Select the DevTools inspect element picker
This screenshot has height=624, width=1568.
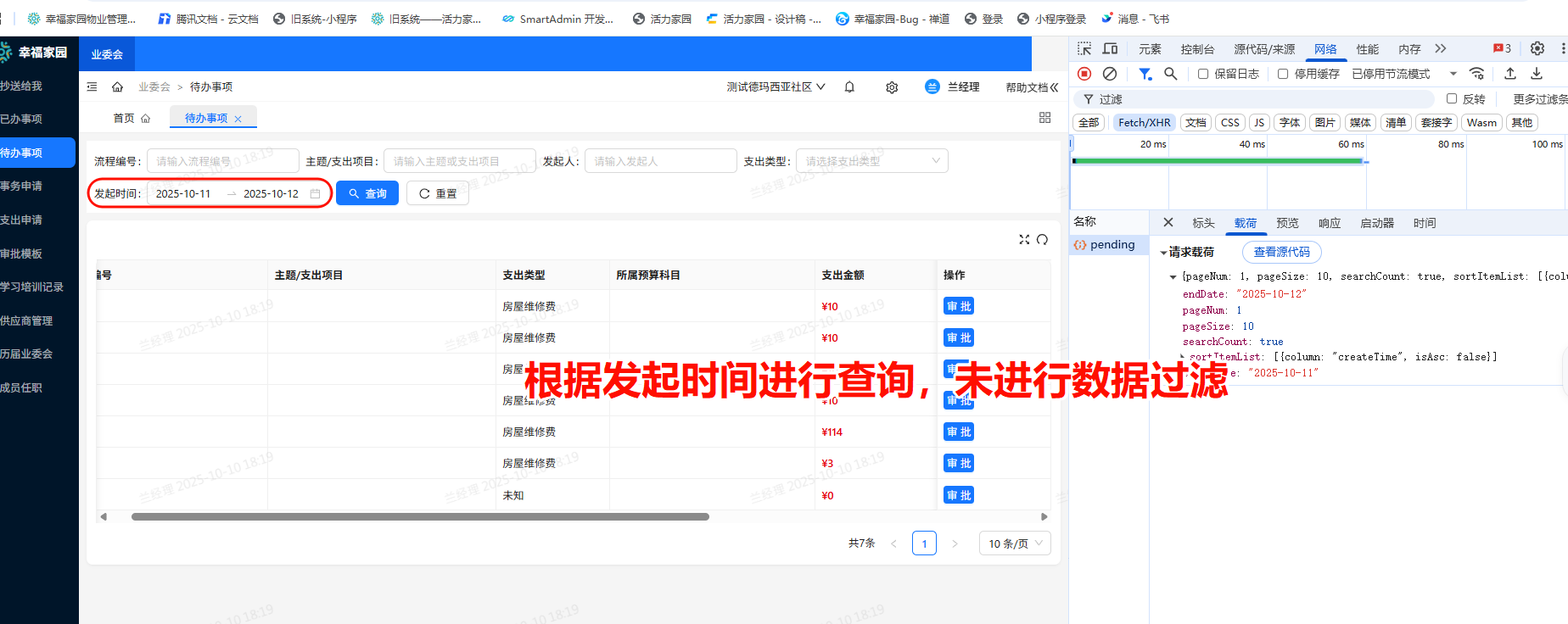[x=1084, y=49]
